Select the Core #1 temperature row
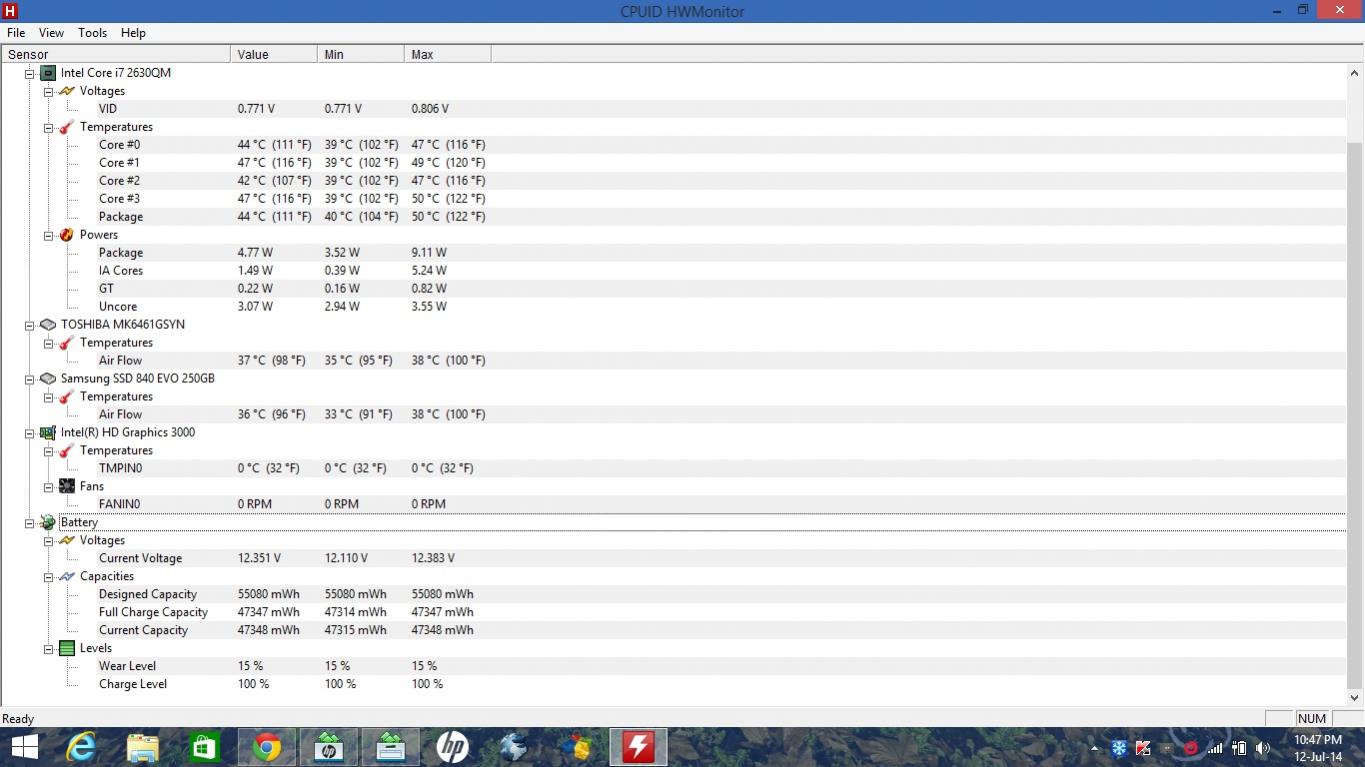1365x767 pixels. coord(119,163)
